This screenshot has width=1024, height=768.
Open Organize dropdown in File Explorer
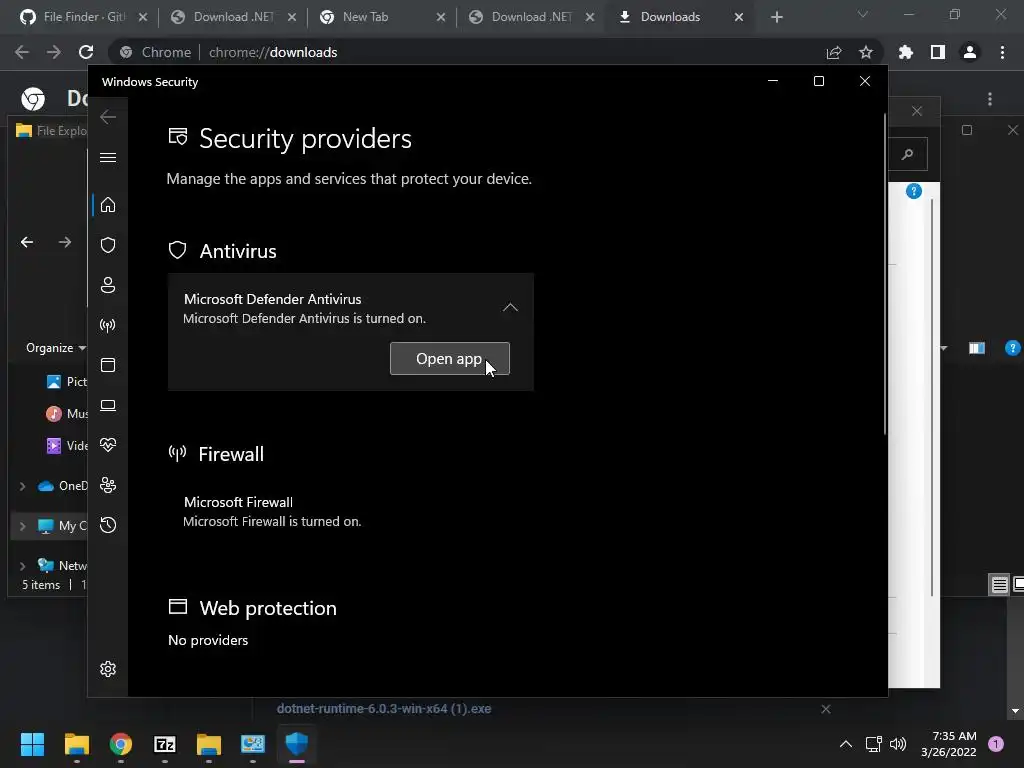click(x=56, y=347)
